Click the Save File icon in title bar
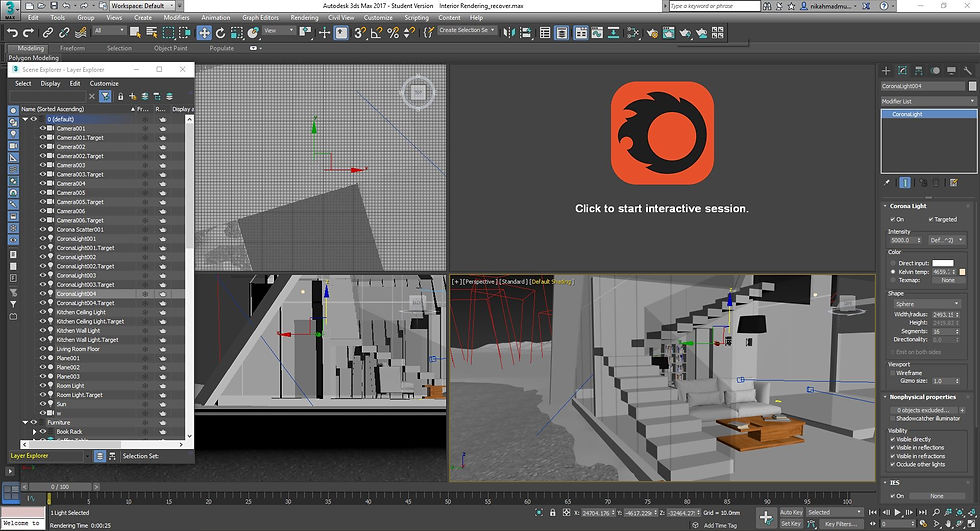Screen dimensions: 980x531 pos(53,6)
